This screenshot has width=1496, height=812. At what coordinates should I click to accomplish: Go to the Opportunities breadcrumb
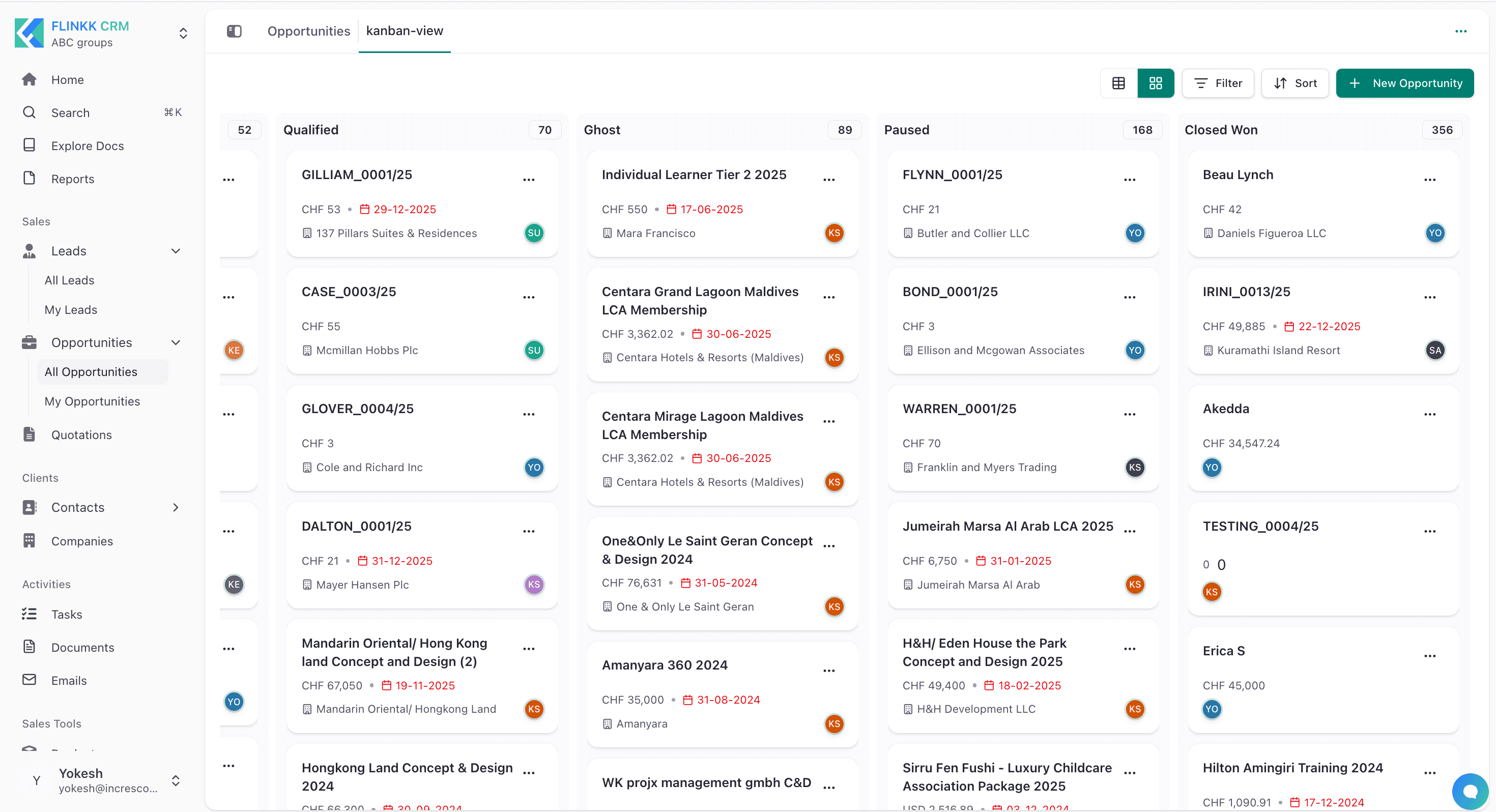pyautogui.click(x=308, y=31)
